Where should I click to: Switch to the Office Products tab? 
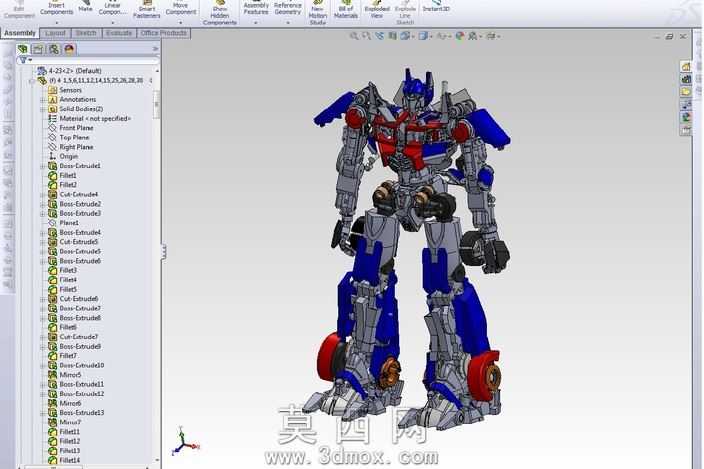[x=163, y=33]
